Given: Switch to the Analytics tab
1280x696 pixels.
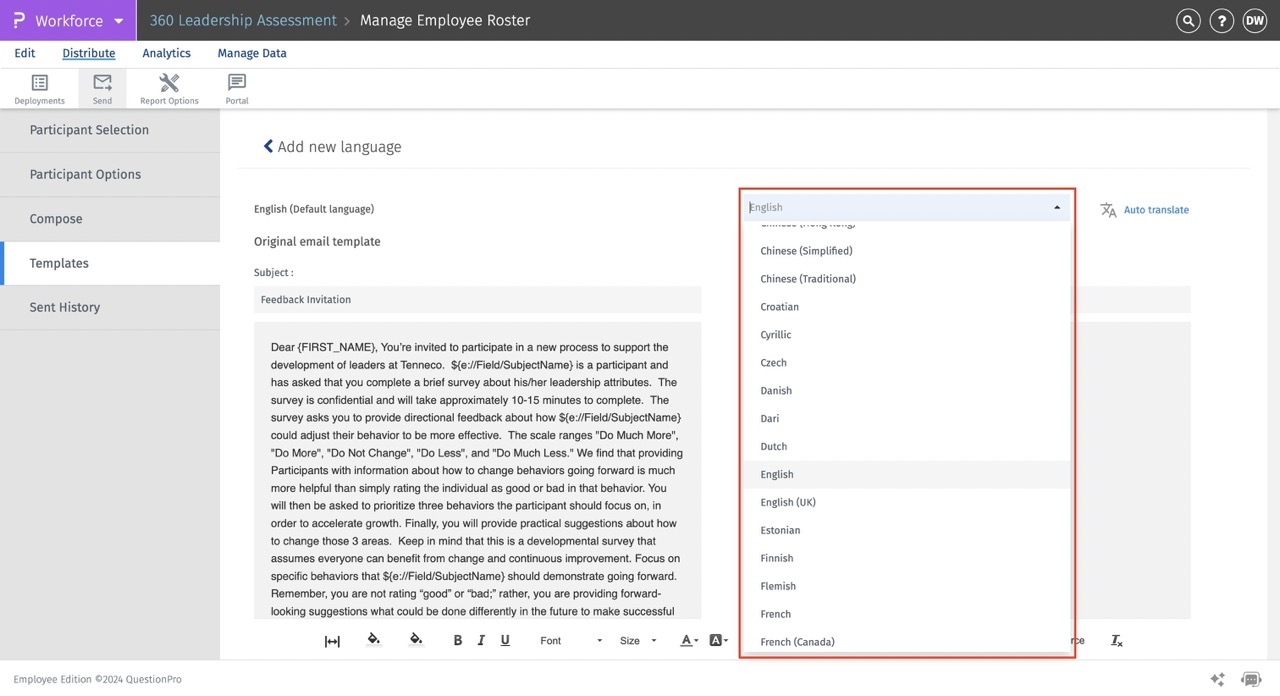Looking at the screenshot, I should [x=166, y=54].
